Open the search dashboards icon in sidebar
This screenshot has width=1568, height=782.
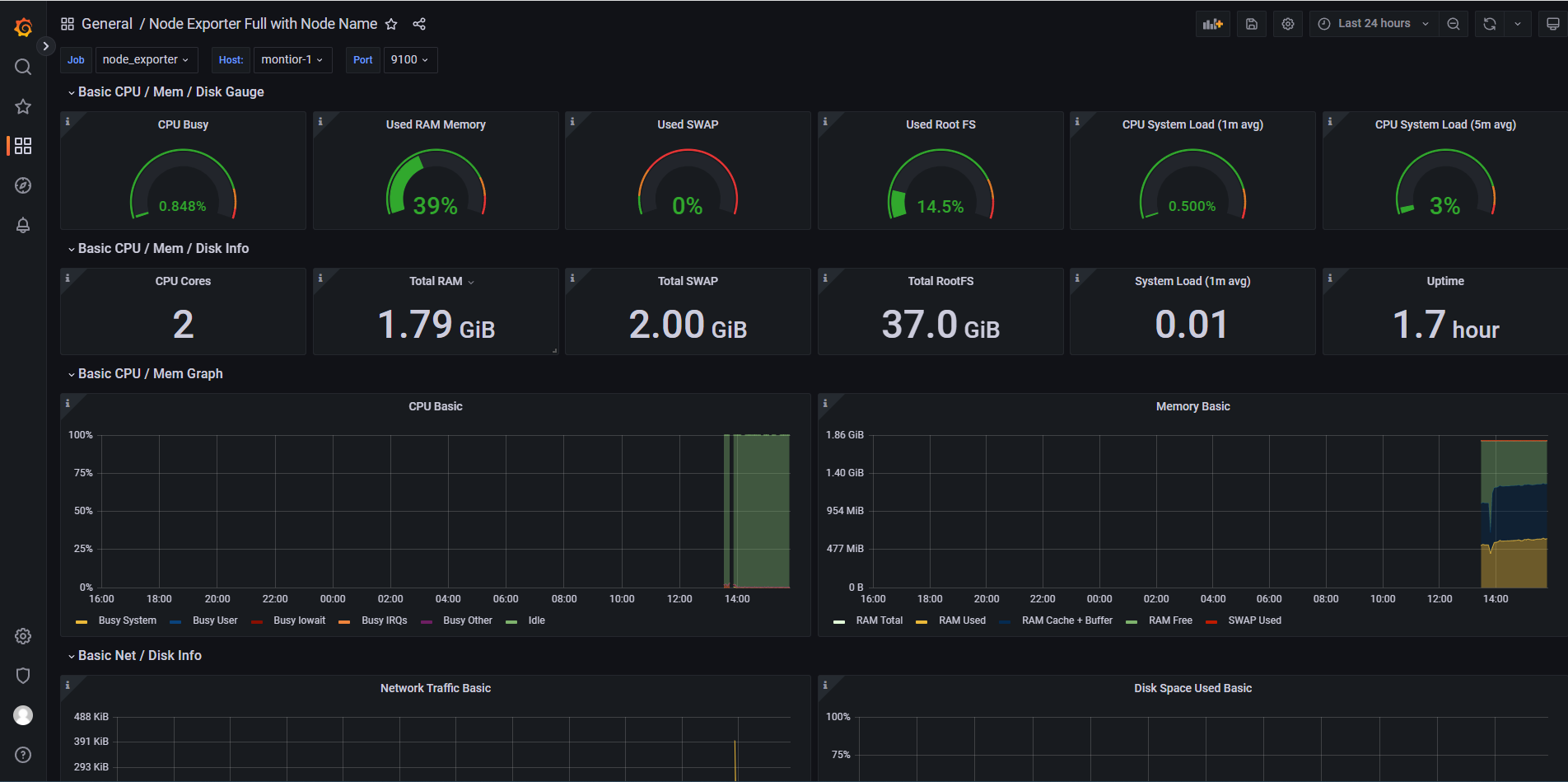23,67
